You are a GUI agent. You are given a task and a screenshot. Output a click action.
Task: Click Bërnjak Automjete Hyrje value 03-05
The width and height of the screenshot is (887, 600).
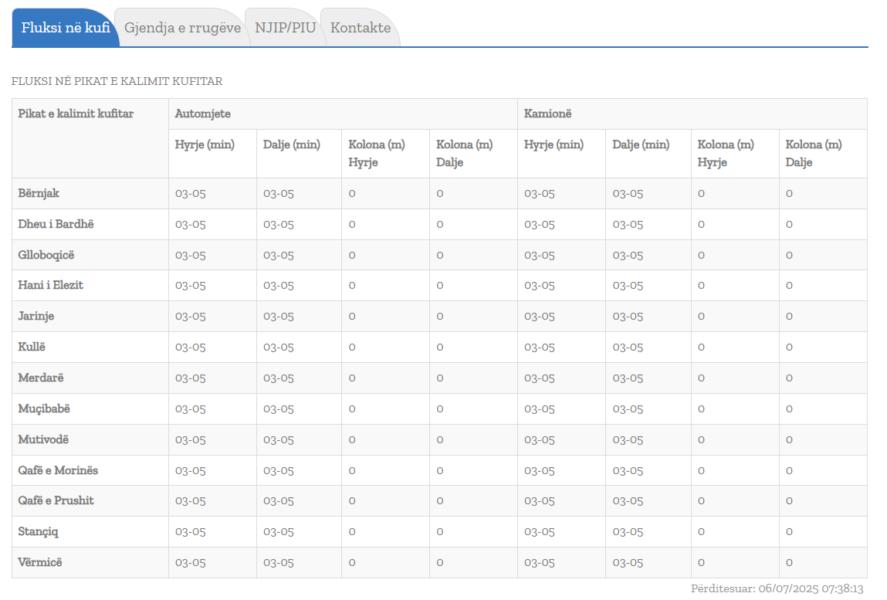tap(191, 193)
